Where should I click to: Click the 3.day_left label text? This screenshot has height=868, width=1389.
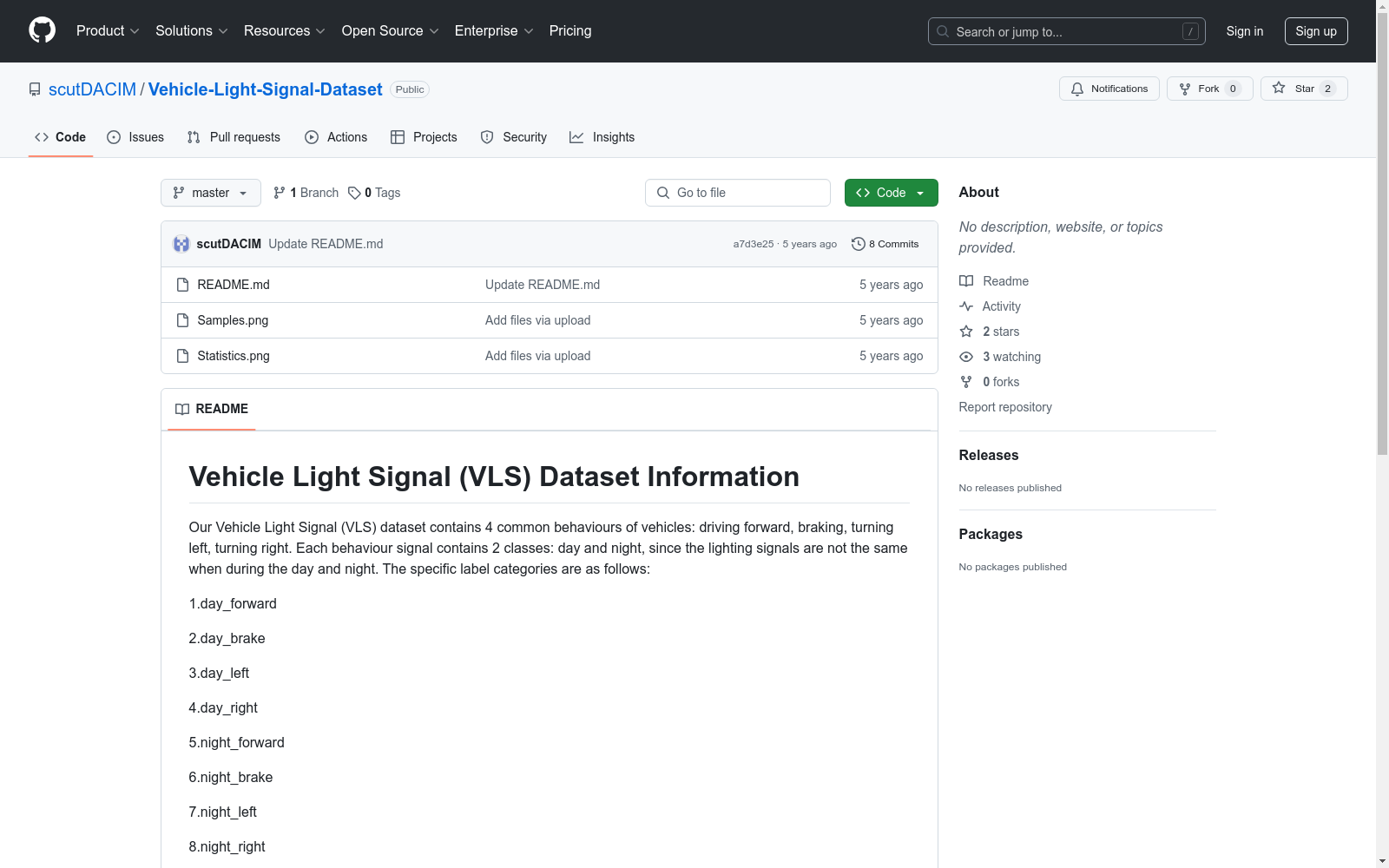pos(219,674)
